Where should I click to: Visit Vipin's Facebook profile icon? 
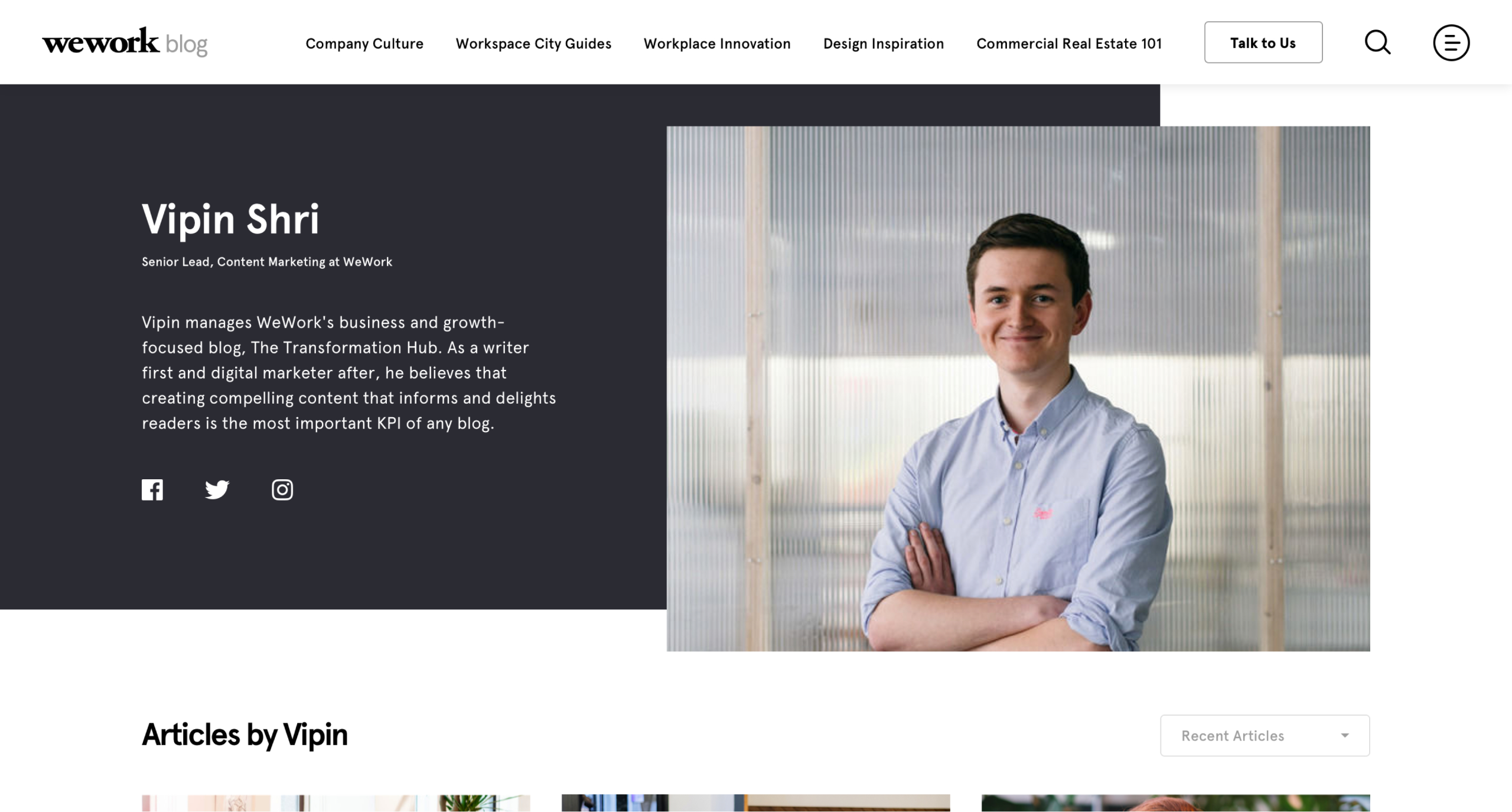point(152,489)
